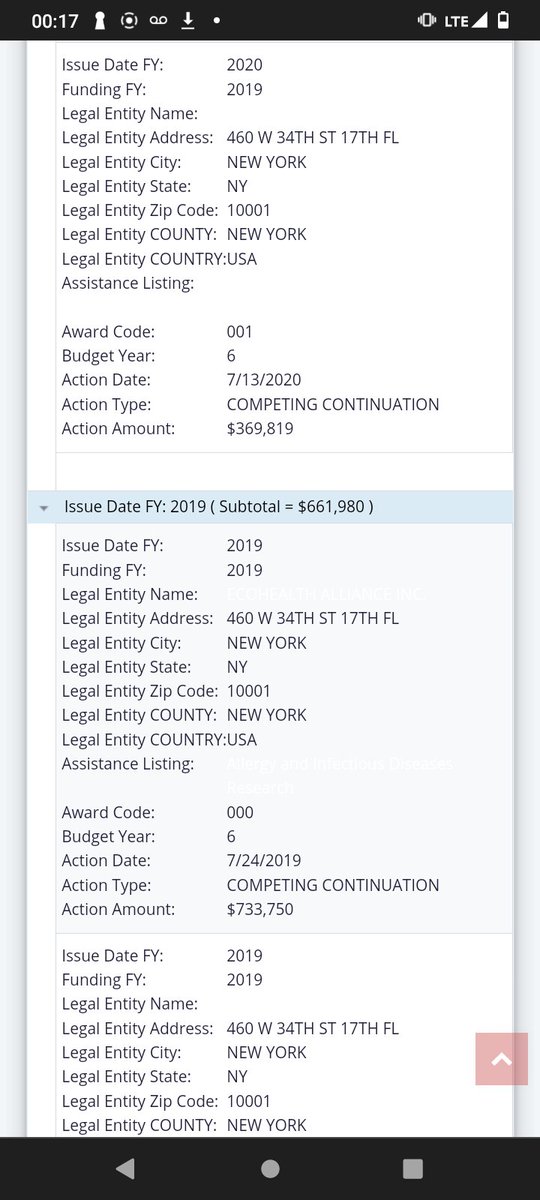Tap the Action Type label in the $369,819 record
This screenshot has width=540, height=1200.
coord(107,404)
